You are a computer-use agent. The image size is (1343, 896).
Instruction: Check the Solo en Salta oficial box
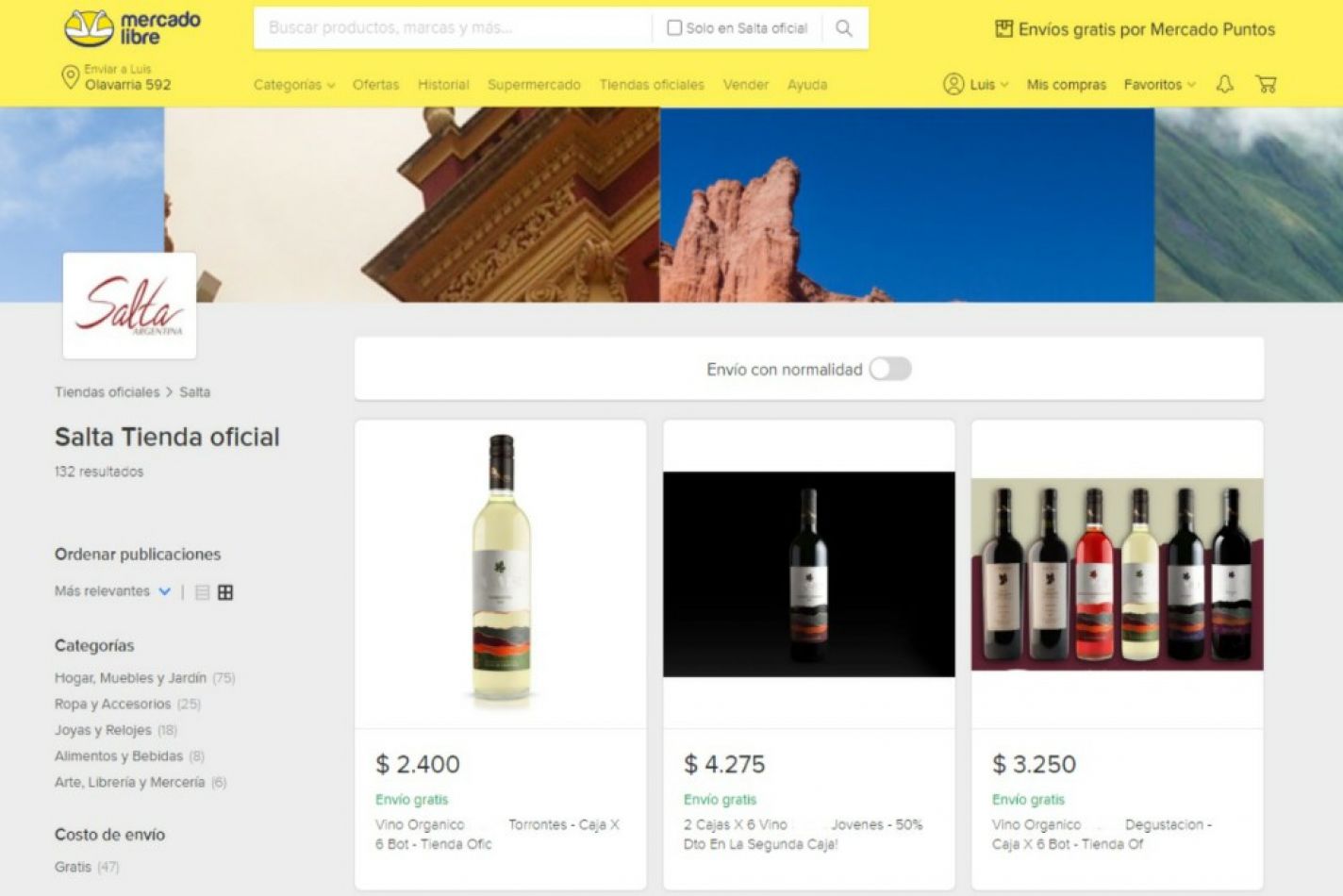point(674,28)
